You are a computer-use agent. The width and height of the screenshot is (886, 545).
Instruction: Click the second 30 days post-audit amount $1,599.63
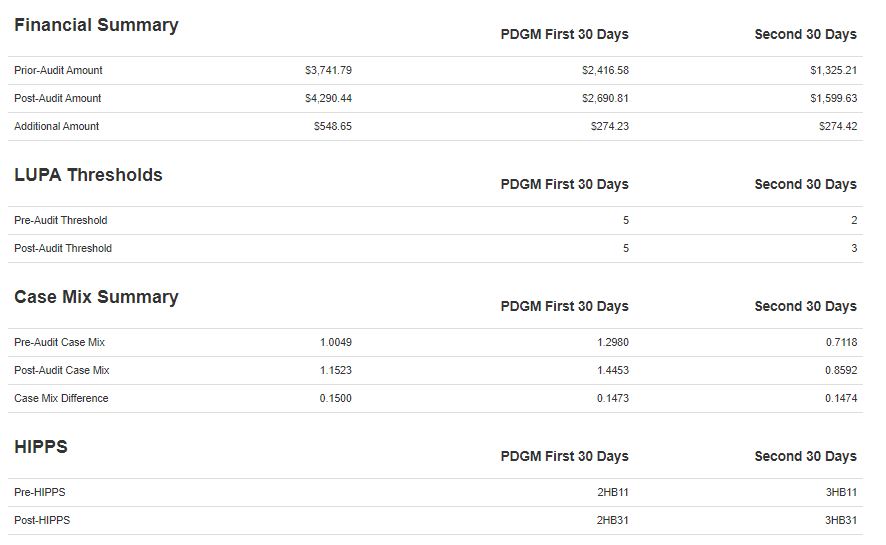(x=833, y=98)
